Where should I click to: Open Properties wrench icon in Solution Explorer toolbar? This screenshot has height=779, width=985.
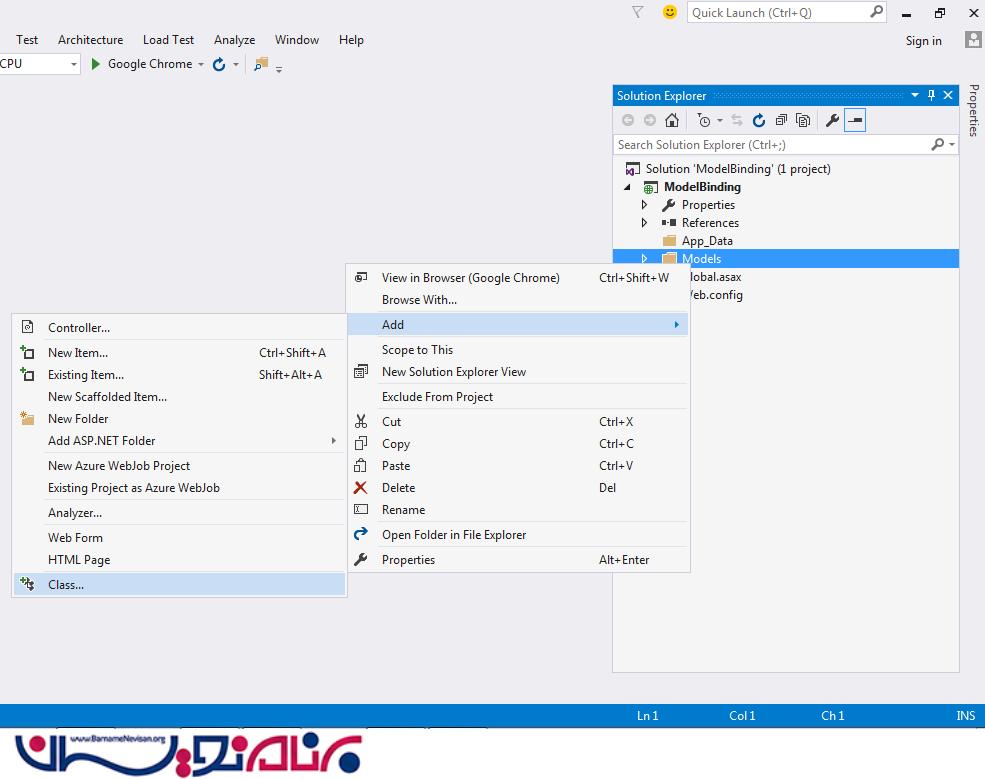tap(832, 121)
